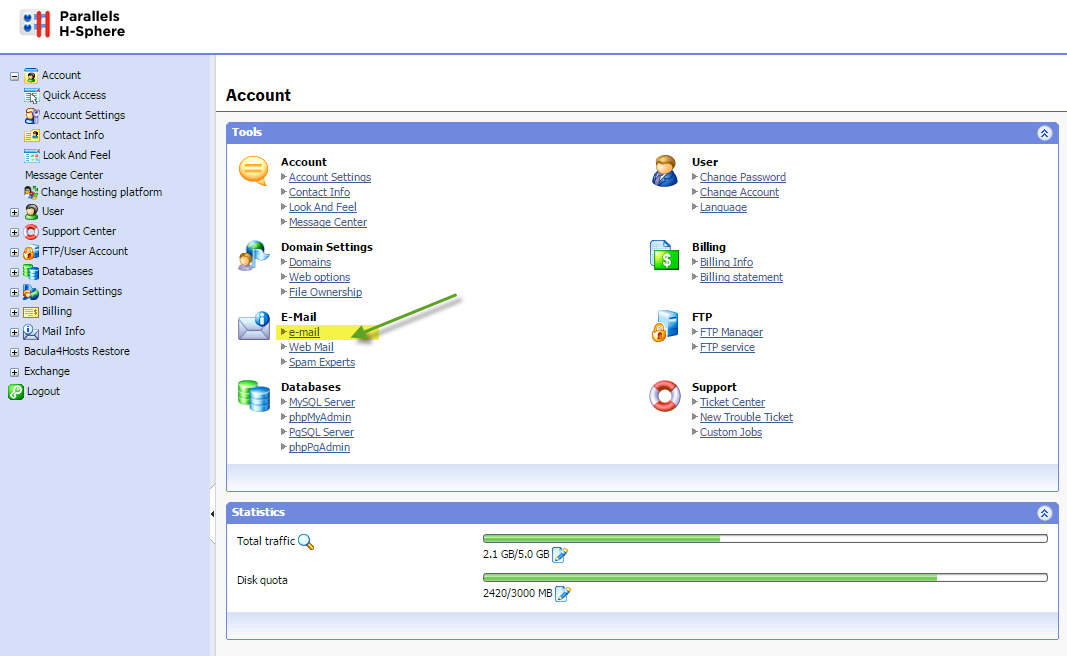Open the File Ownership link
The image size is (1067, 656).
click(325, 292)
